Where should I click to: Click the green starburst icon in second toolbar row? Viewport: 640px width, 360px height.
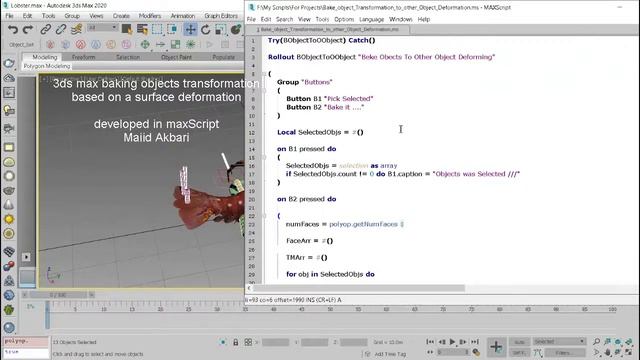[x=191, y=44]
